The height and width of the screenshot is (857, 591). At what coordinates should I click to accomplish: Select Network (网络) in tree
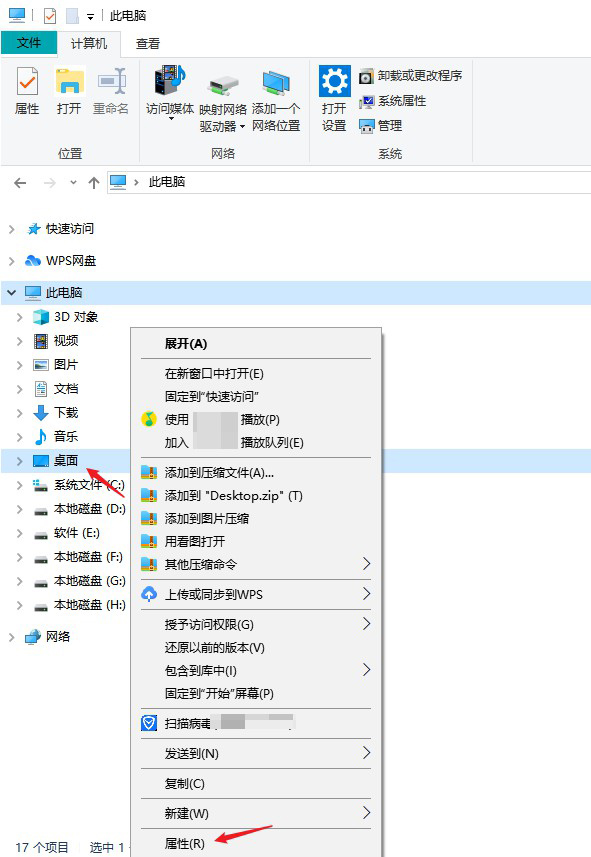coord(48,637)
